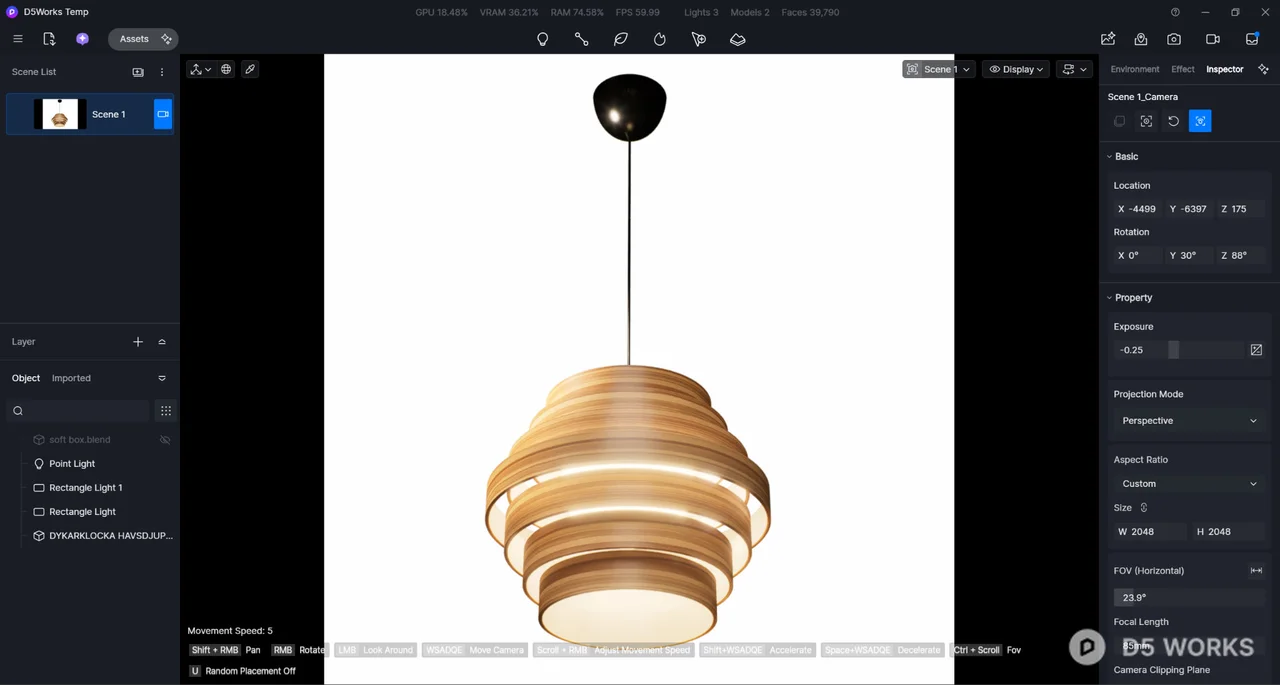Viewport: 1280px width, 685px height.
Task: Open the Display options dropdown
Action: [1016, 69]
